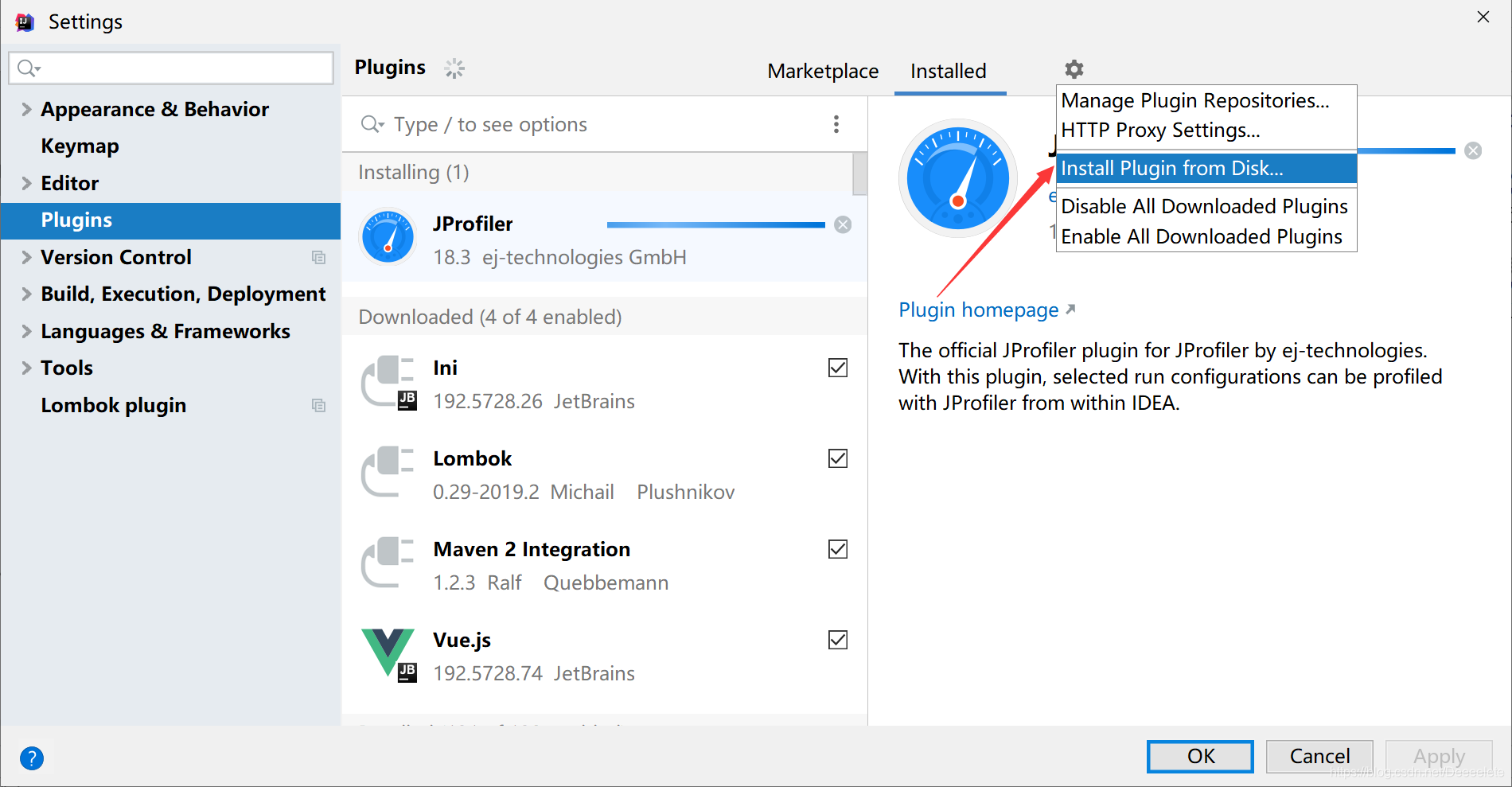Expand Languages & Frameworks node
This screenshot has width=1512, height=787.
pos(26,331)
